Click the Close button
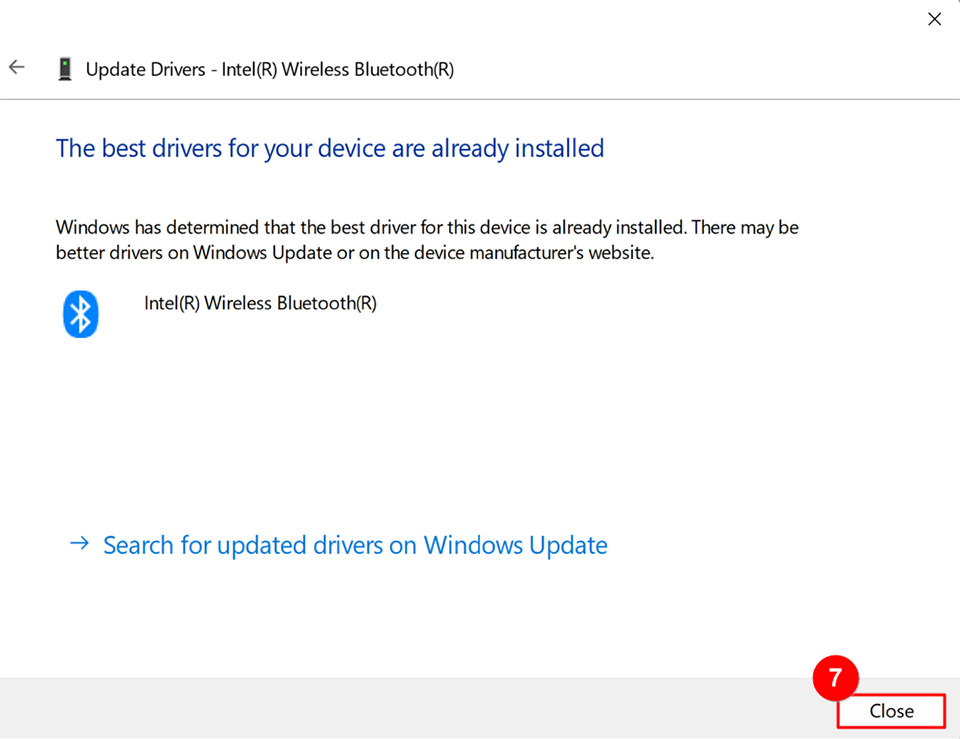 click(891, 711)
